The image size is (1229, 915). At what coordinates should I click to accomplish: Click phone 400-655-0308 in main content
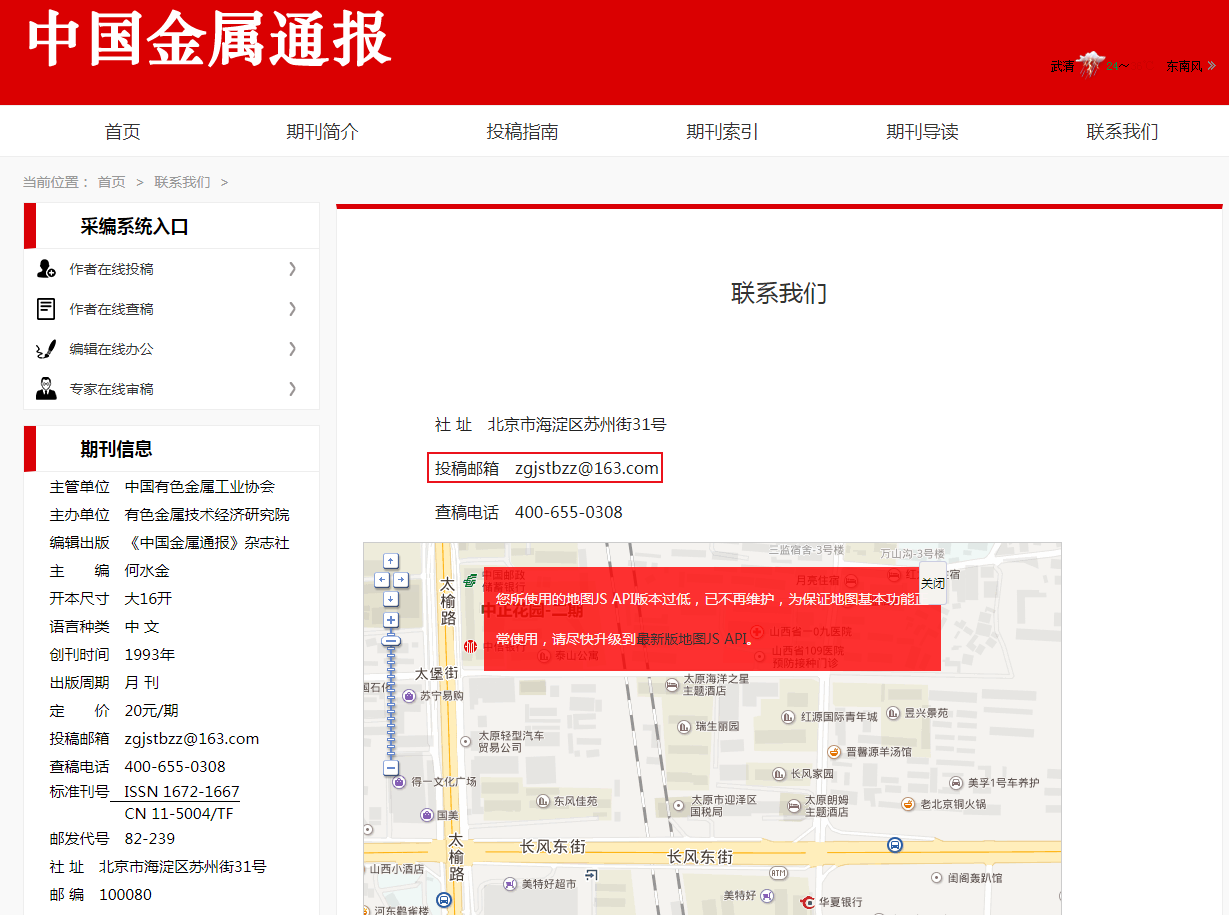tap(569, 512)
